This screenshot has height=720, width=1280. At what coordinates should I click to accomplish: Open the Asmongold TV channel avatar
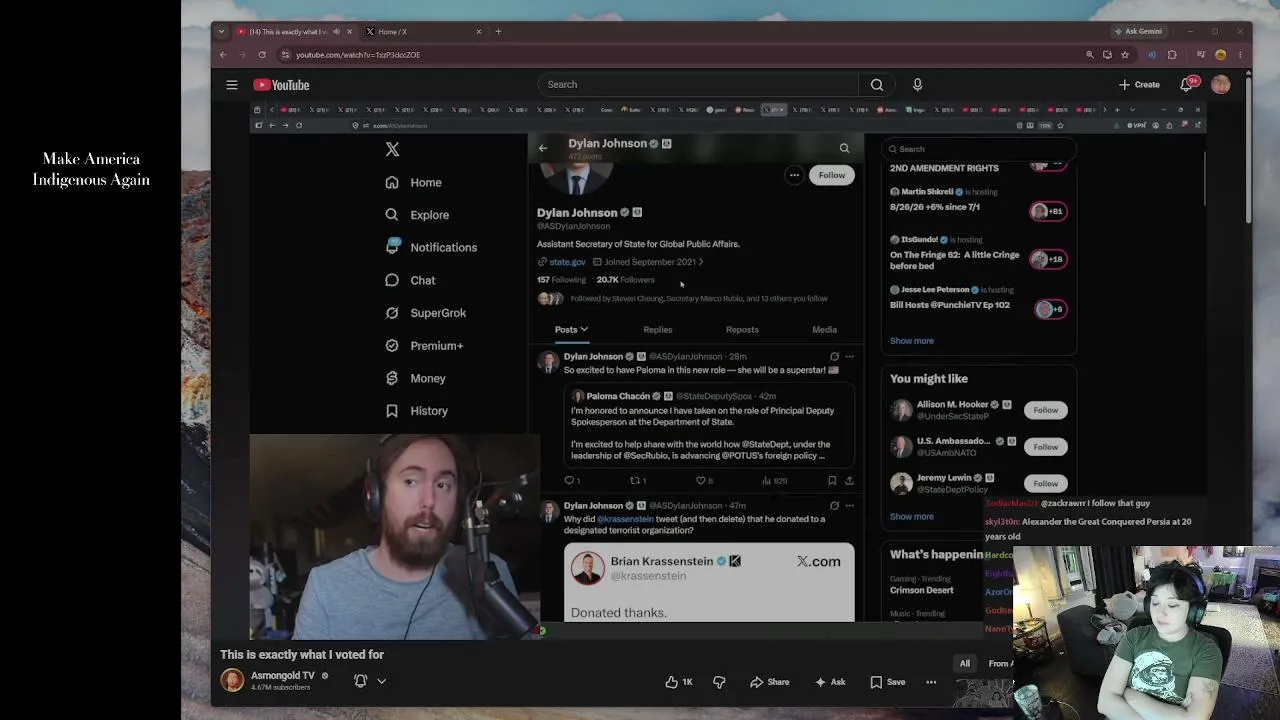(232, 681)
